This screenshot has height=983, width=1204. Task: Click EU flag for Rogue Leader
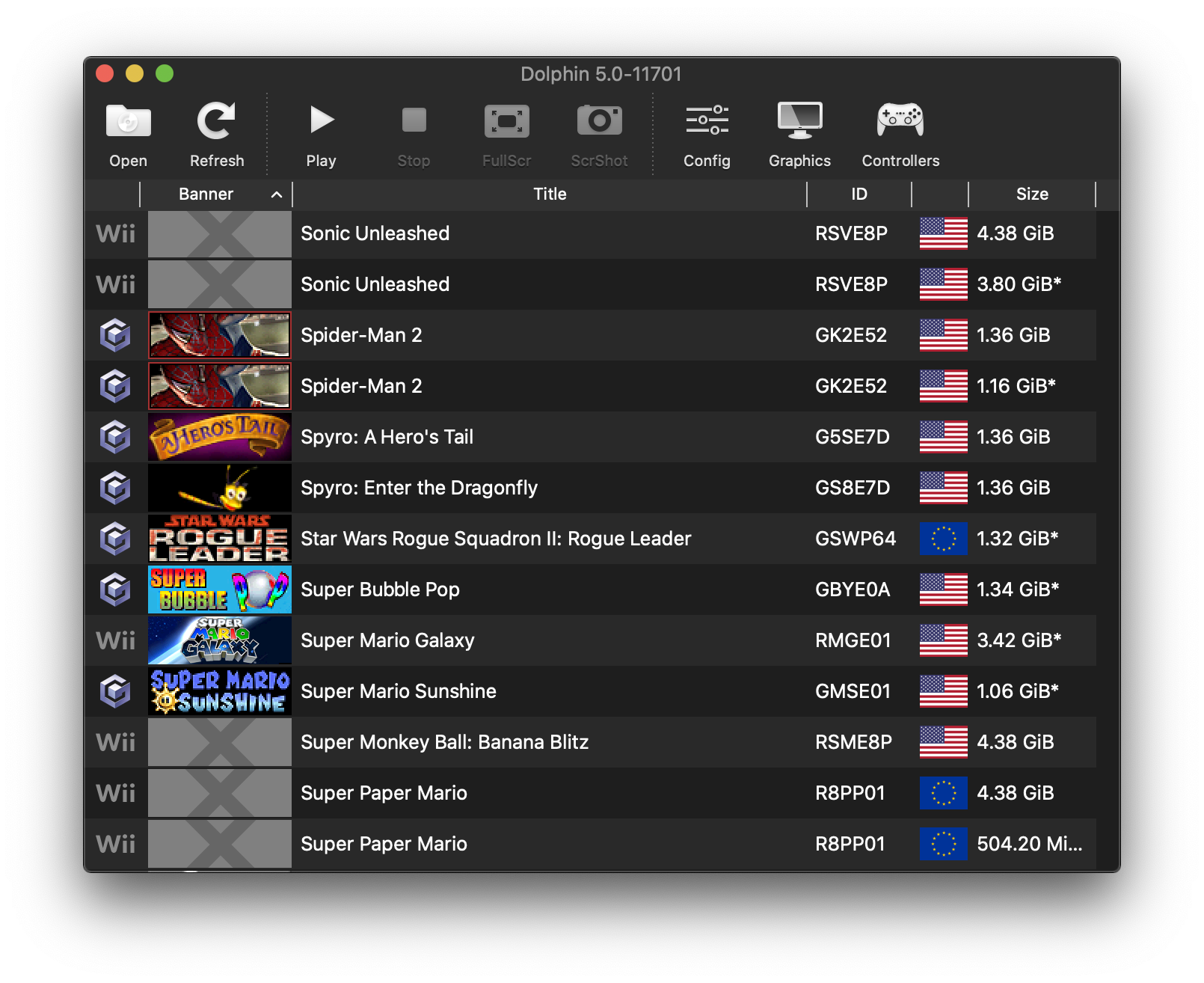pos(943,539)
